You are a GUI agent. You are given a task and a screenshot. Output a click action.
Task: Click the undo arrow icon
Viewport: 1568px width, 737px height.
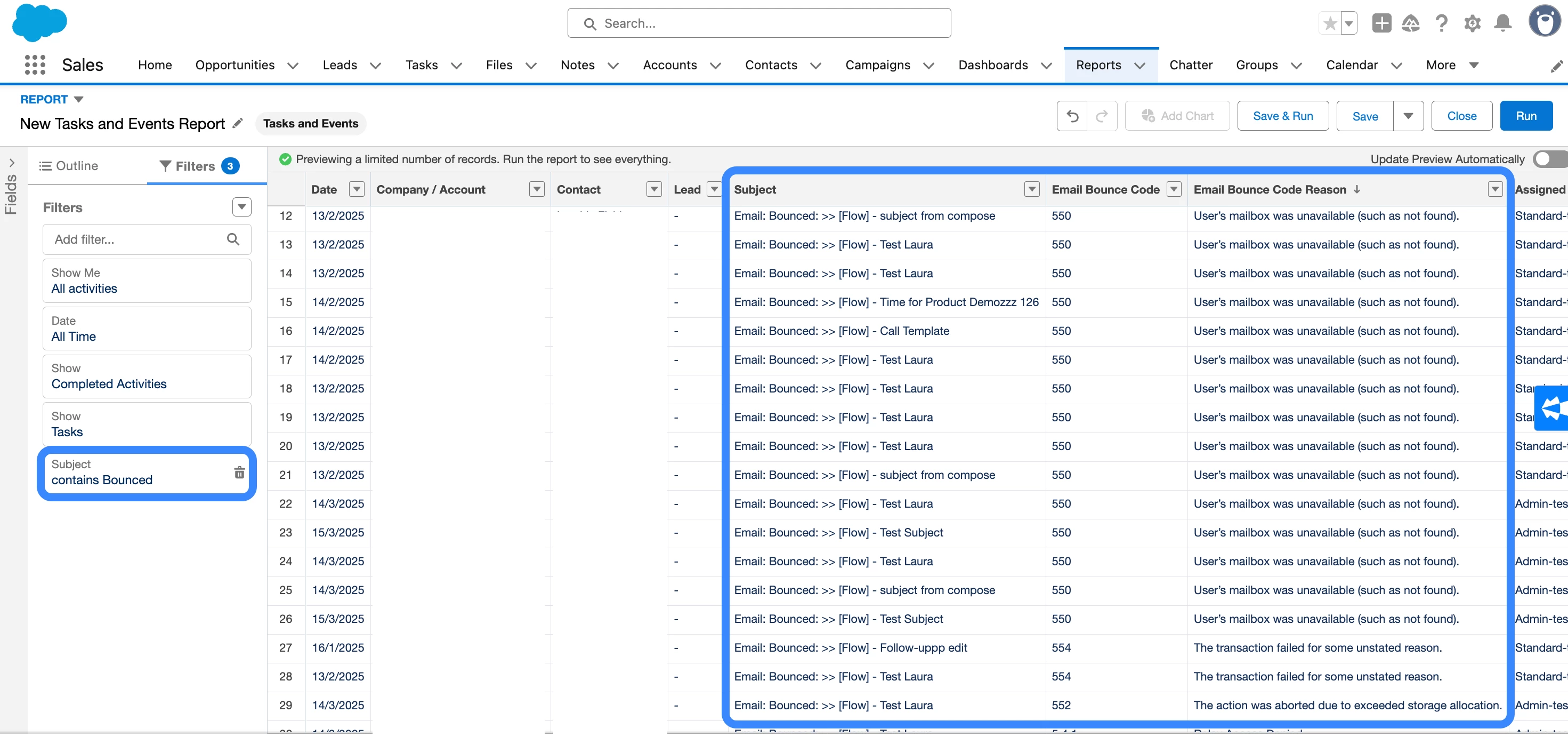[1072, 116]
